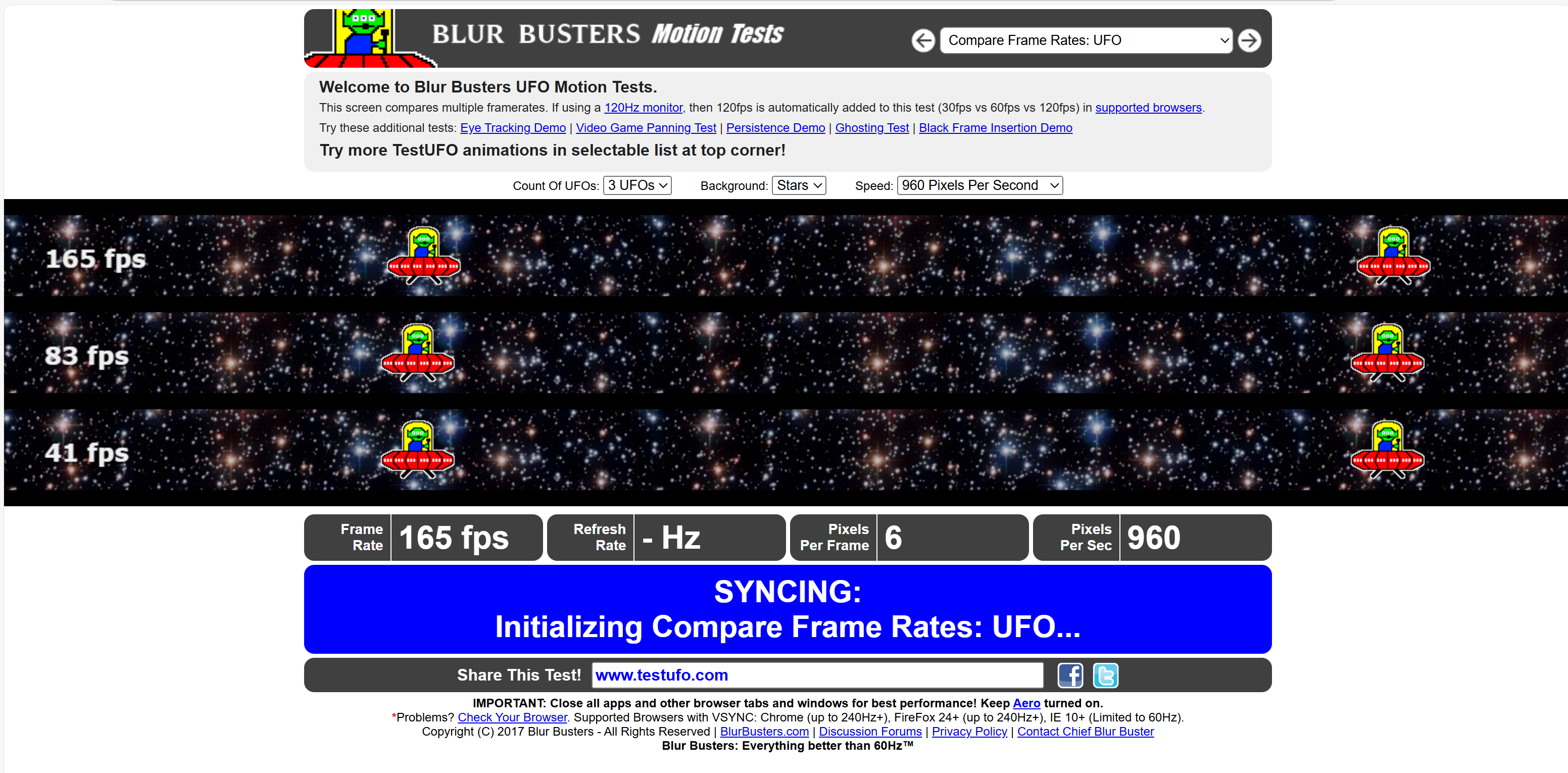This screenshot has width=1568, height=773.
Task: Click the 165 fps Frame Rate readout
Action: click(x=454, y=538)
